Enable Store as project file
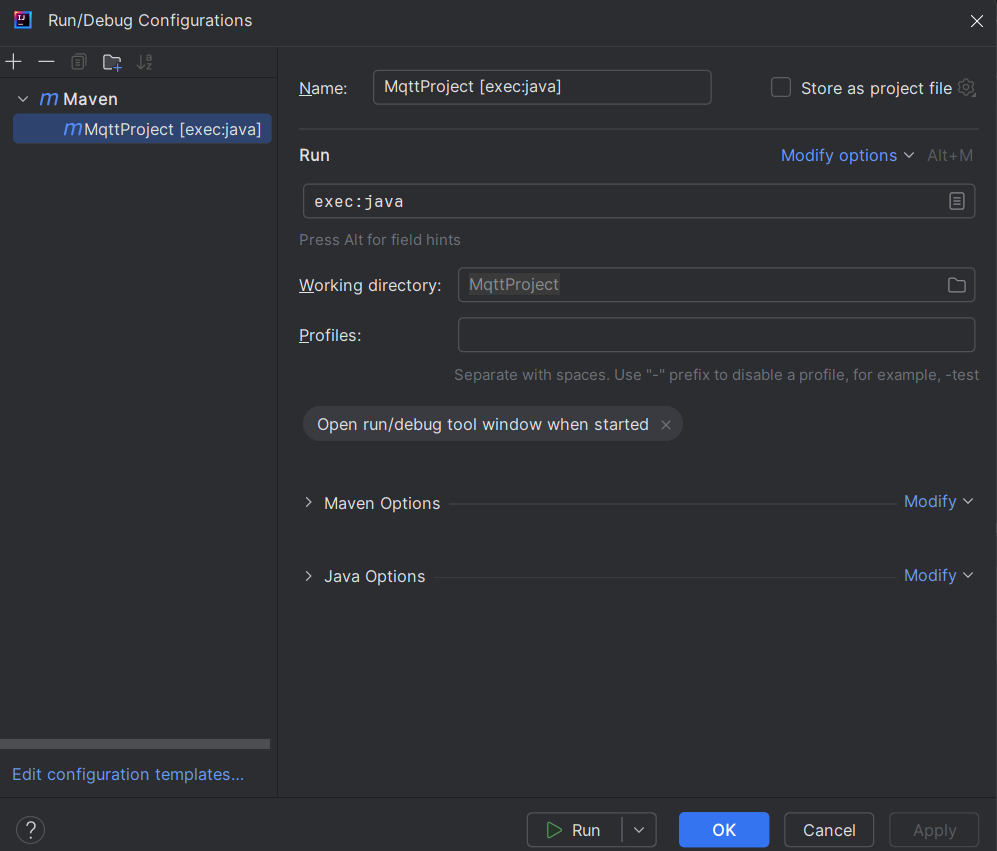 [781, 87]
